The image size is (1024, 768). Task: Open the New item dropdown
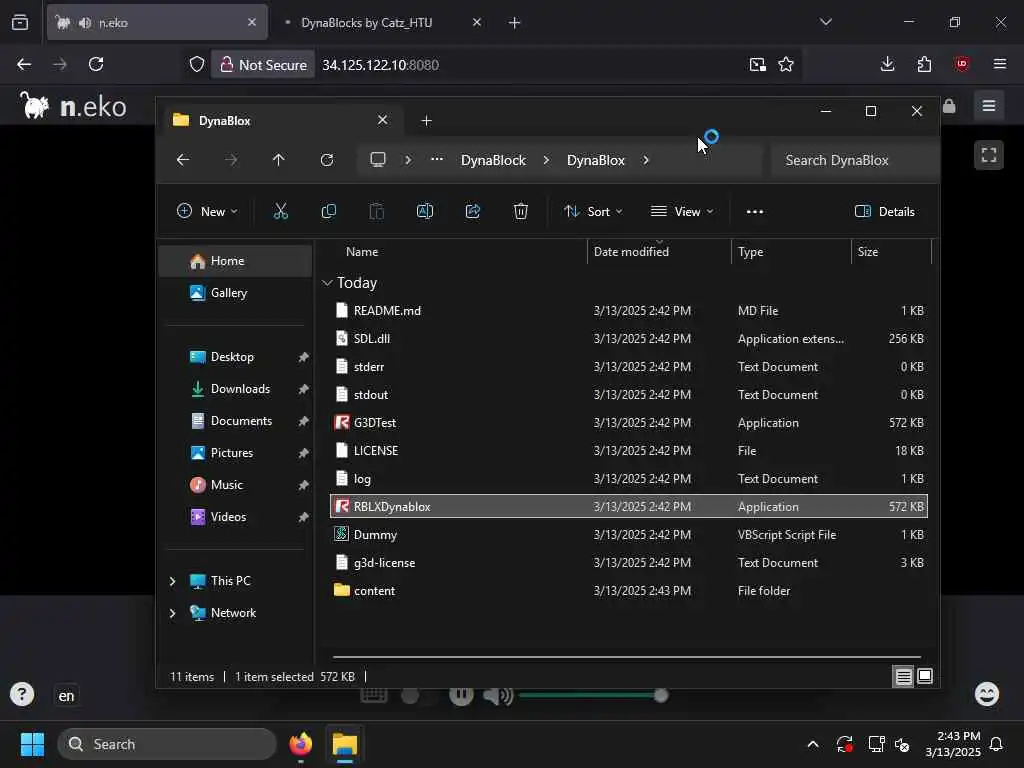[x=207, y=212]
